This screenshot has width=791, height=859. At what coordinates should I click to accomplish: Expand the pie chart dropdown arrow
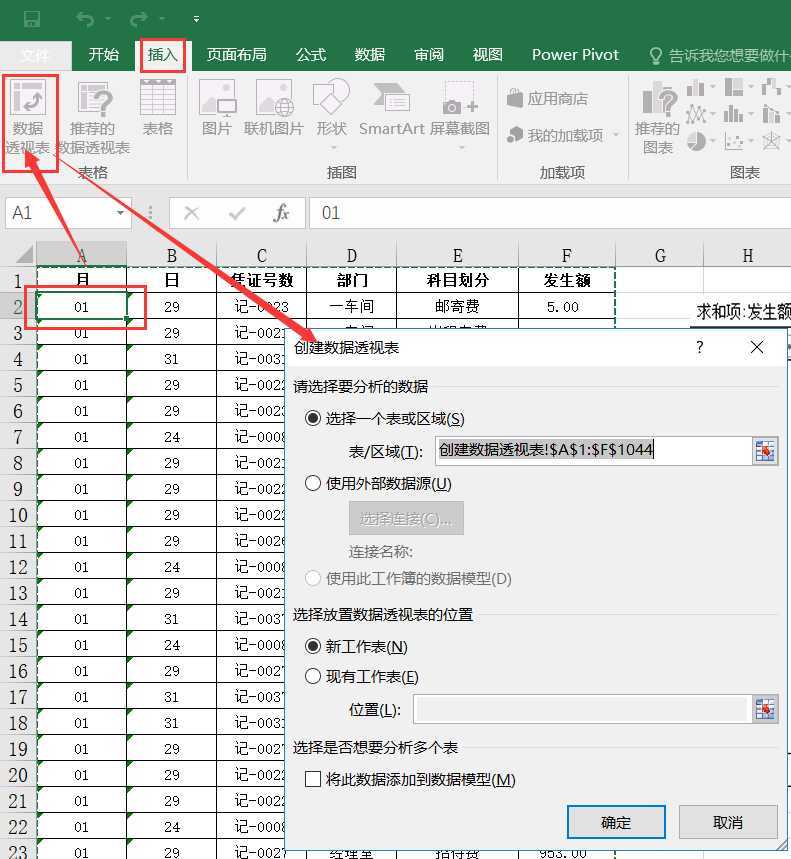pos(713,141)
